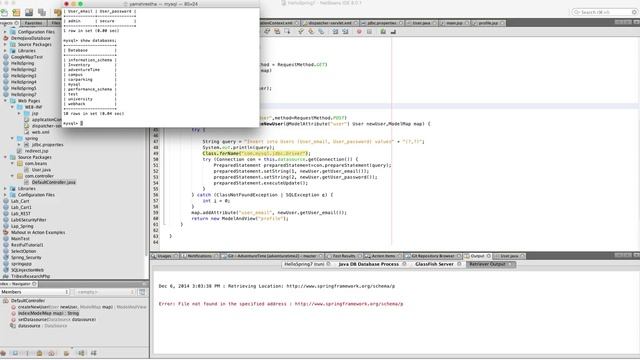The image size is (640, 360).
Task: Select the HelloSpring7 (run) output tab
Action: click(x=304, y=264)
